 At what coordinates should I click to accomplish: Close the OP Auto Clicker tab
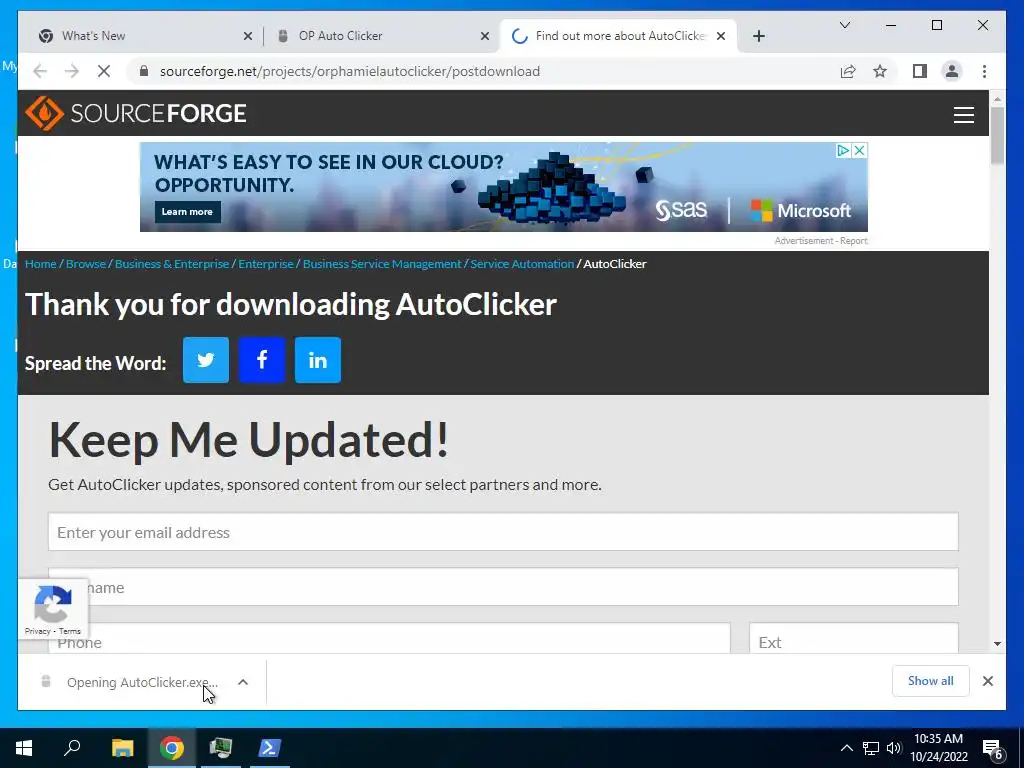click(485, 37)
